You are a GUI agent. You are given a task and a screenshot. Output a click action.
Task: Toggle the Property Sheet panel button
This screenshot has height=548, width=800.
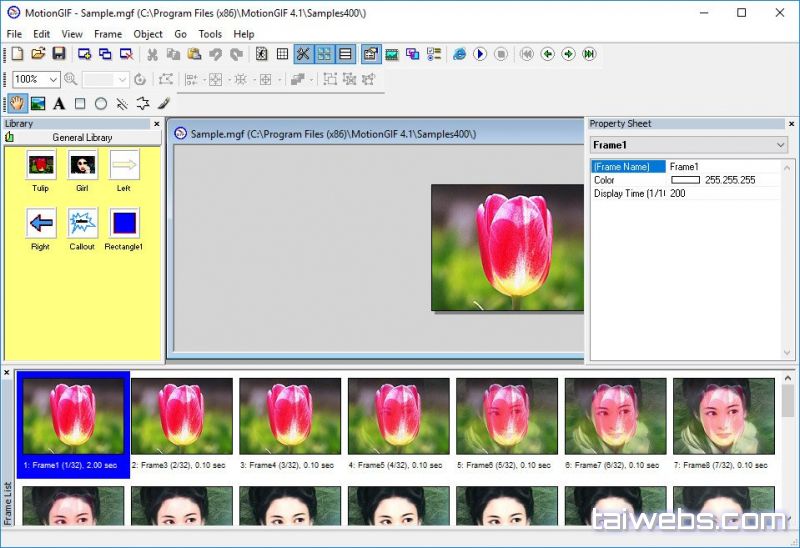(x=371, y=54)
